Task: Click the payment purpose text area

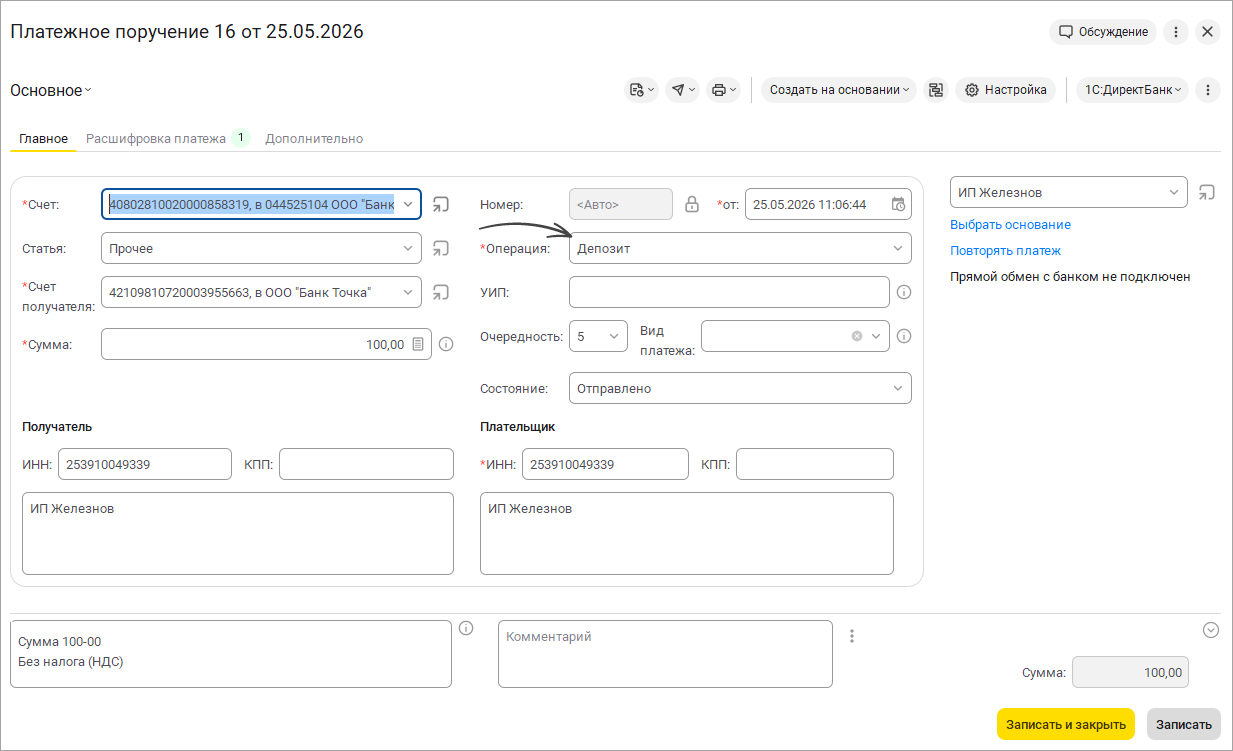Action: [x=231, y=654]
